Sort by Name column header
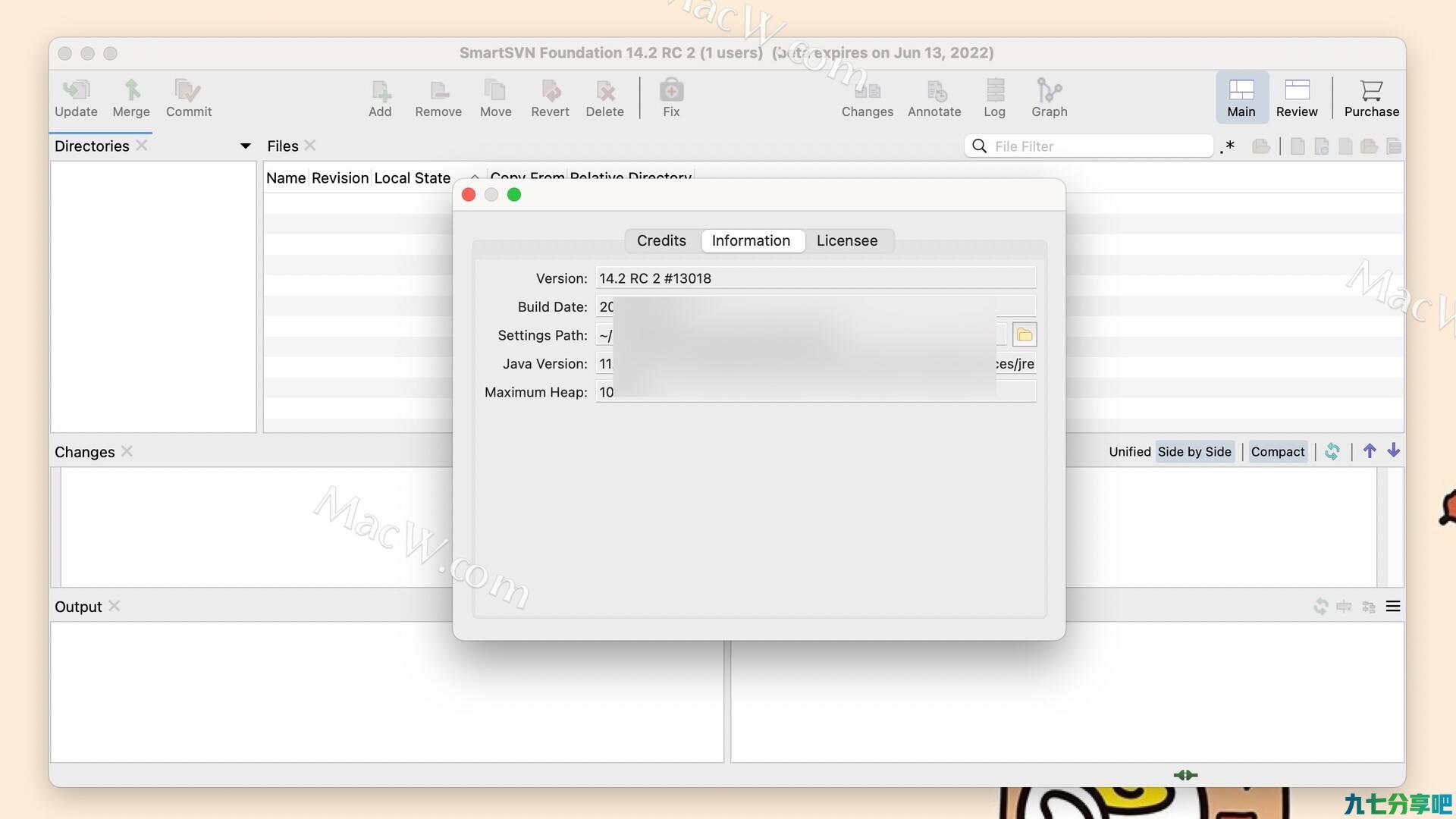 coord(286,177)
